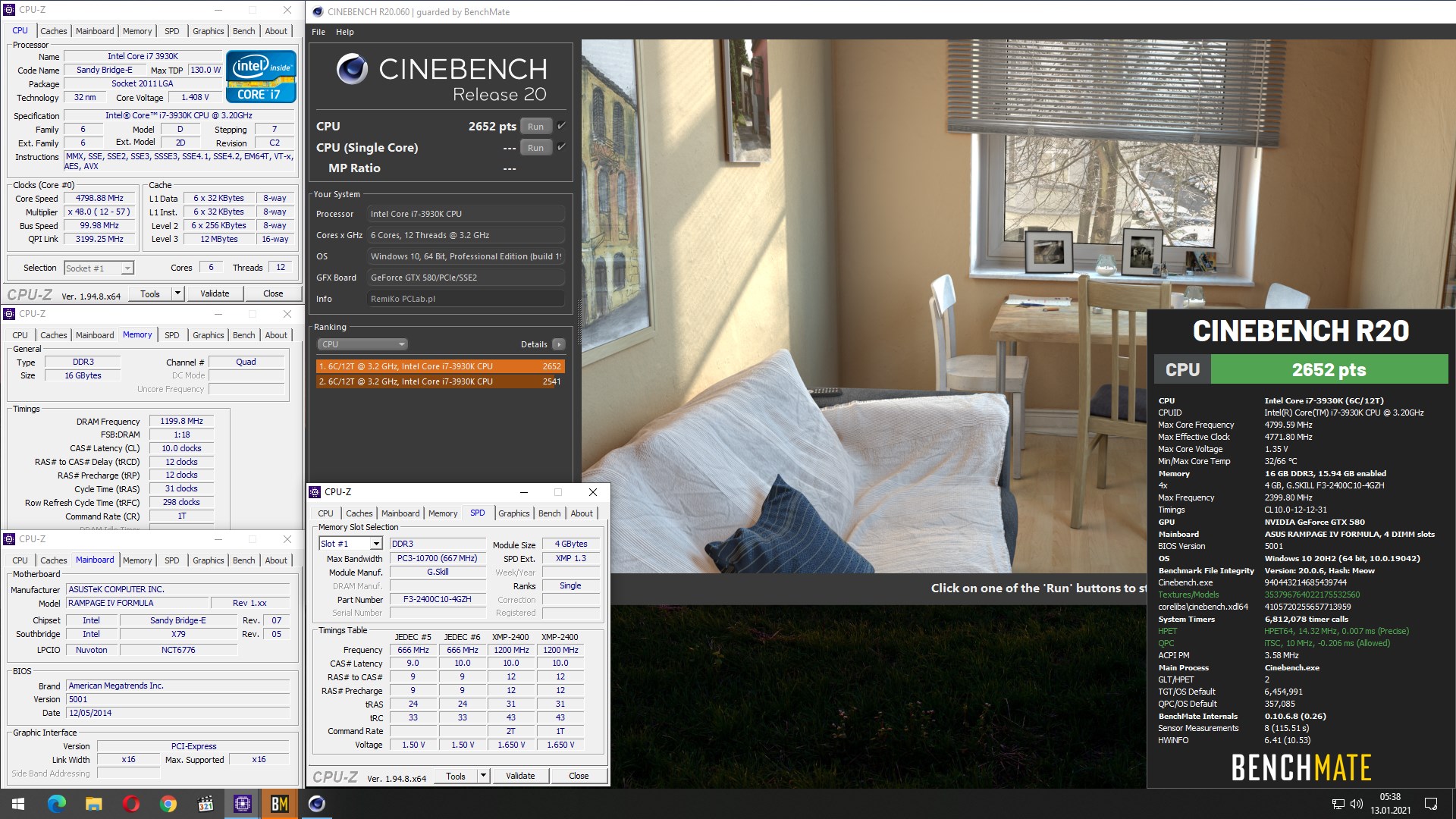The height and width of the screenshot is (819, 1456).
Task: Click Max Core Frequency 4799.59 MHz in BenchMate
Action: pos(1288,425)
